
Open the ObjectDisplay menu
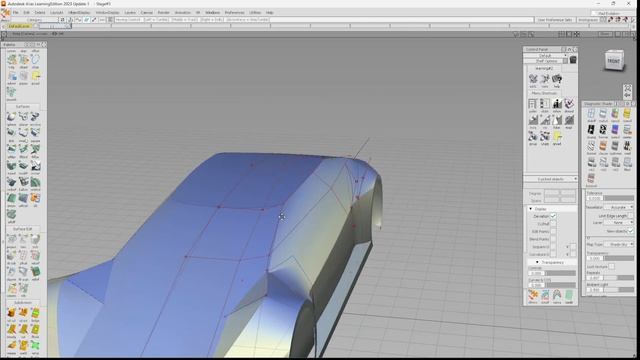click(79, 13)
